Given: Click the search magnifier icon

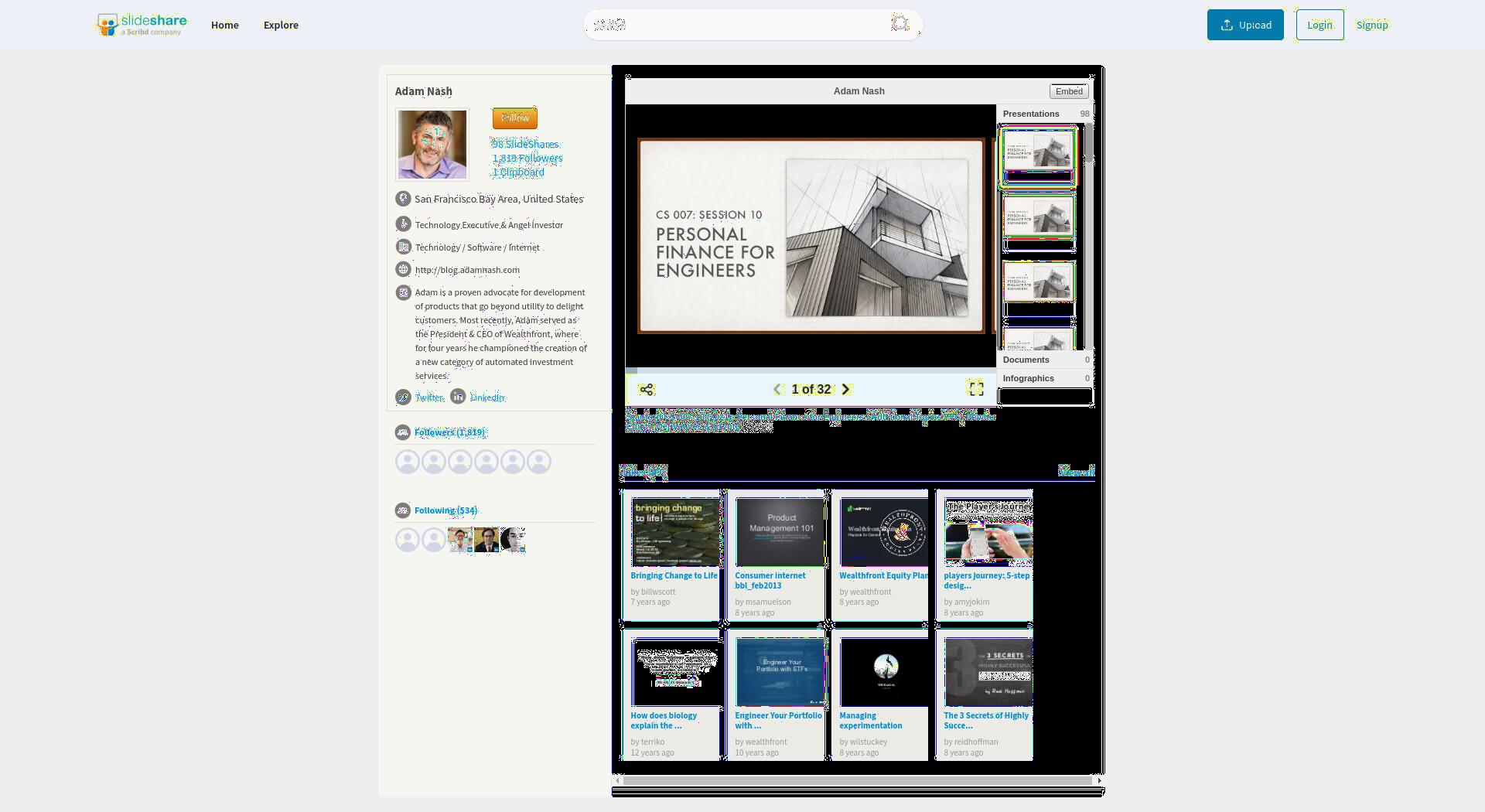Looking at the screenshot, I should (x=900, y=23).
